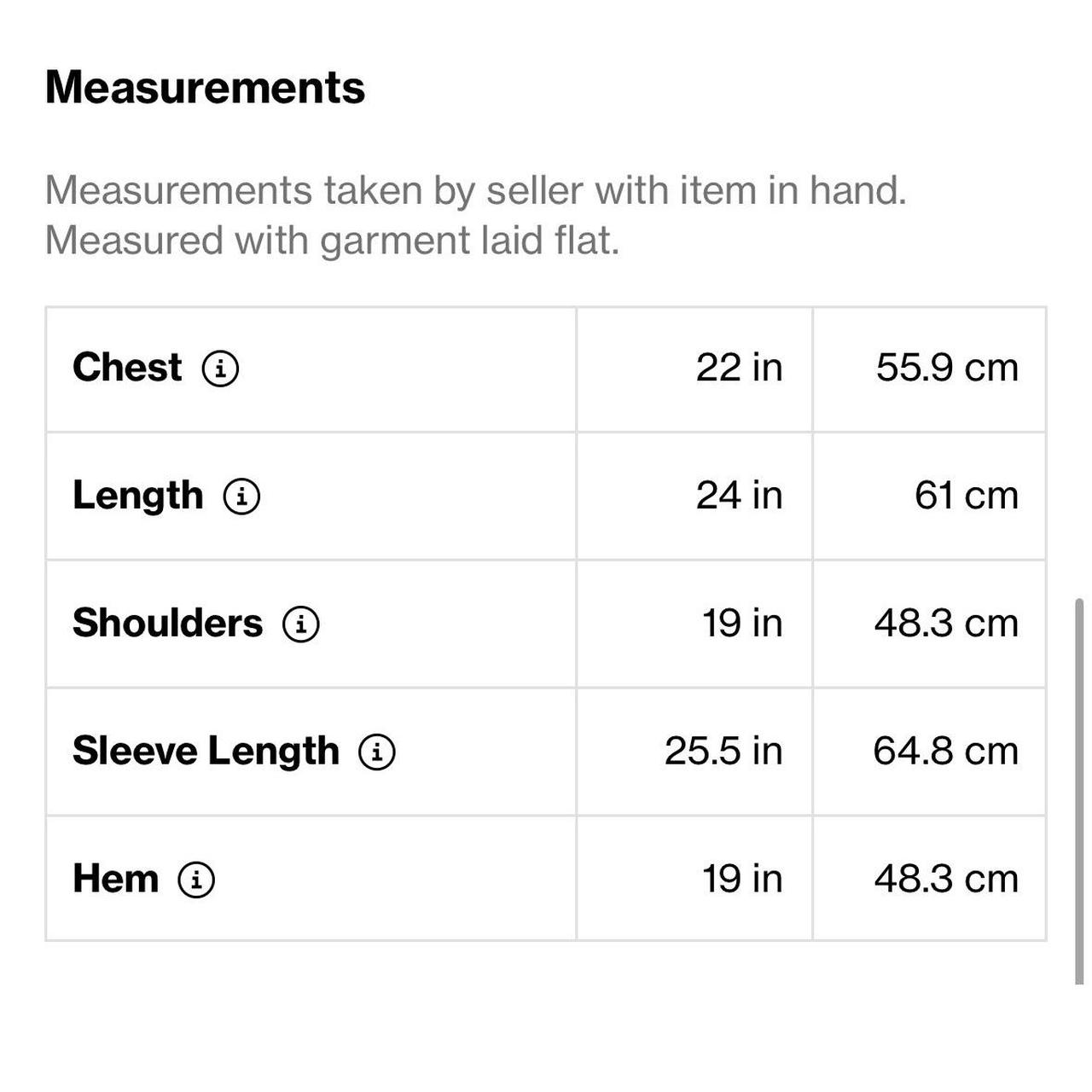This screenshot has width=1092, height=1092.
Task: Click the Shoulders row label
Action: click(167, 624)
